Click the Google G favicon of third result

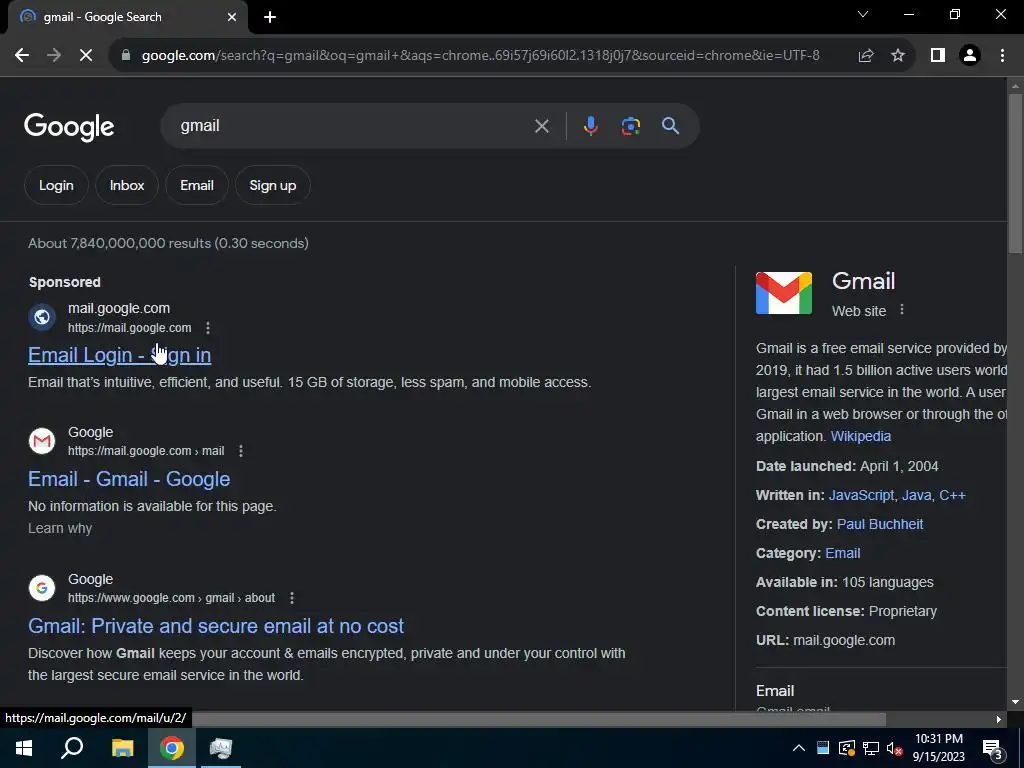pos(42,588)
